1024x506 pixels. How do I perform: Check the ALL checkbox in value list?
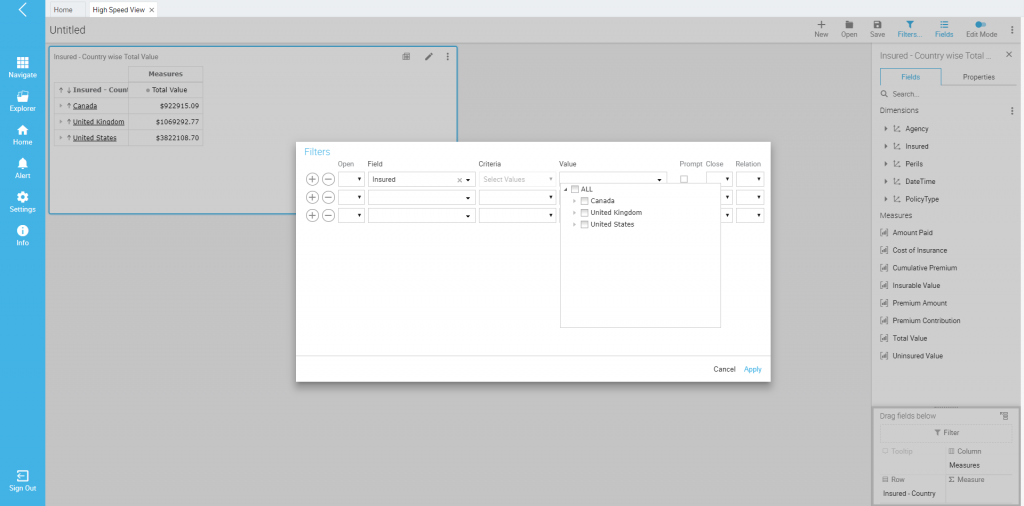coord(575,189)
